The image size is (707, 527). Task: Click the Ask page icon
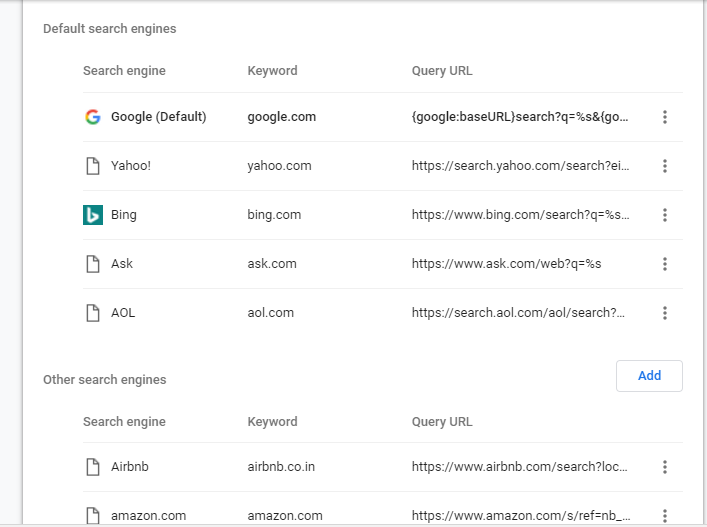click(x=93, y=264)
